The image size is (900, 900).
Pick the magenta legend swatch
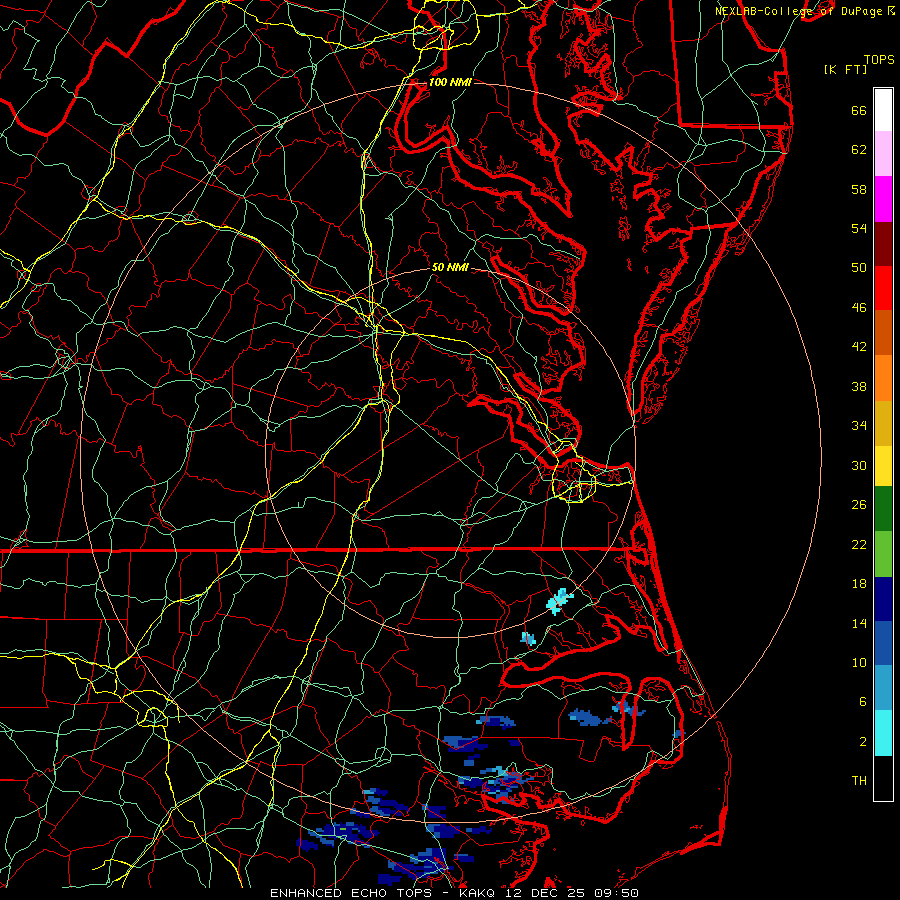[x=883, y=199]
